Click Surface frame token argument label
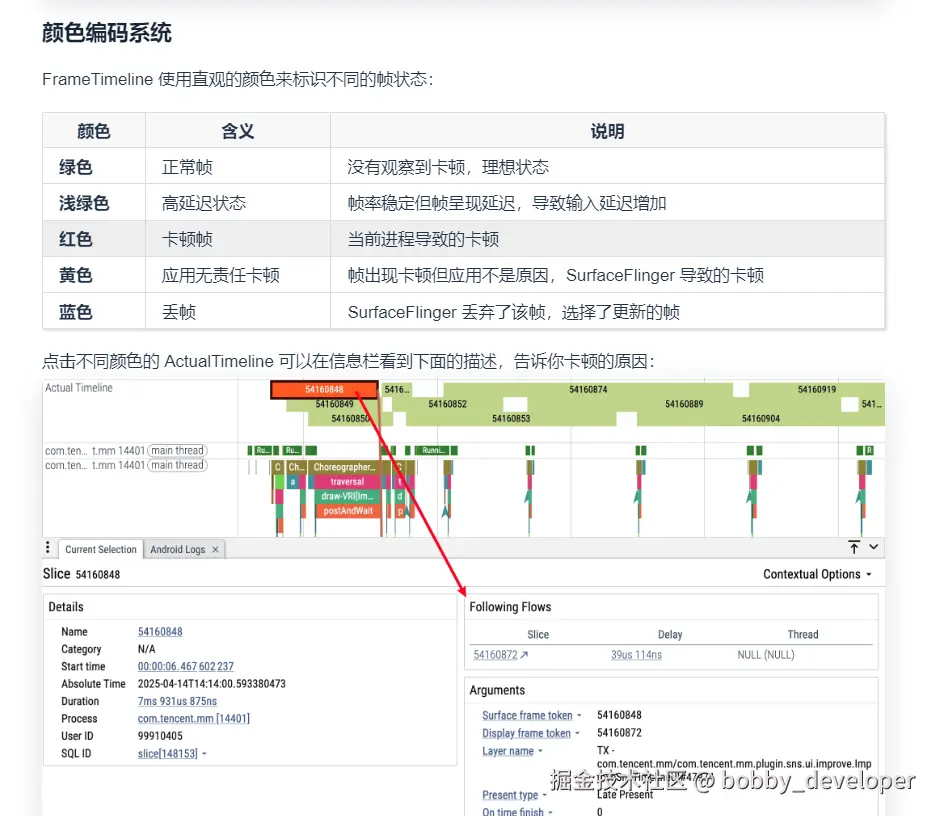937x816 pixels. (x=527, y=715)
